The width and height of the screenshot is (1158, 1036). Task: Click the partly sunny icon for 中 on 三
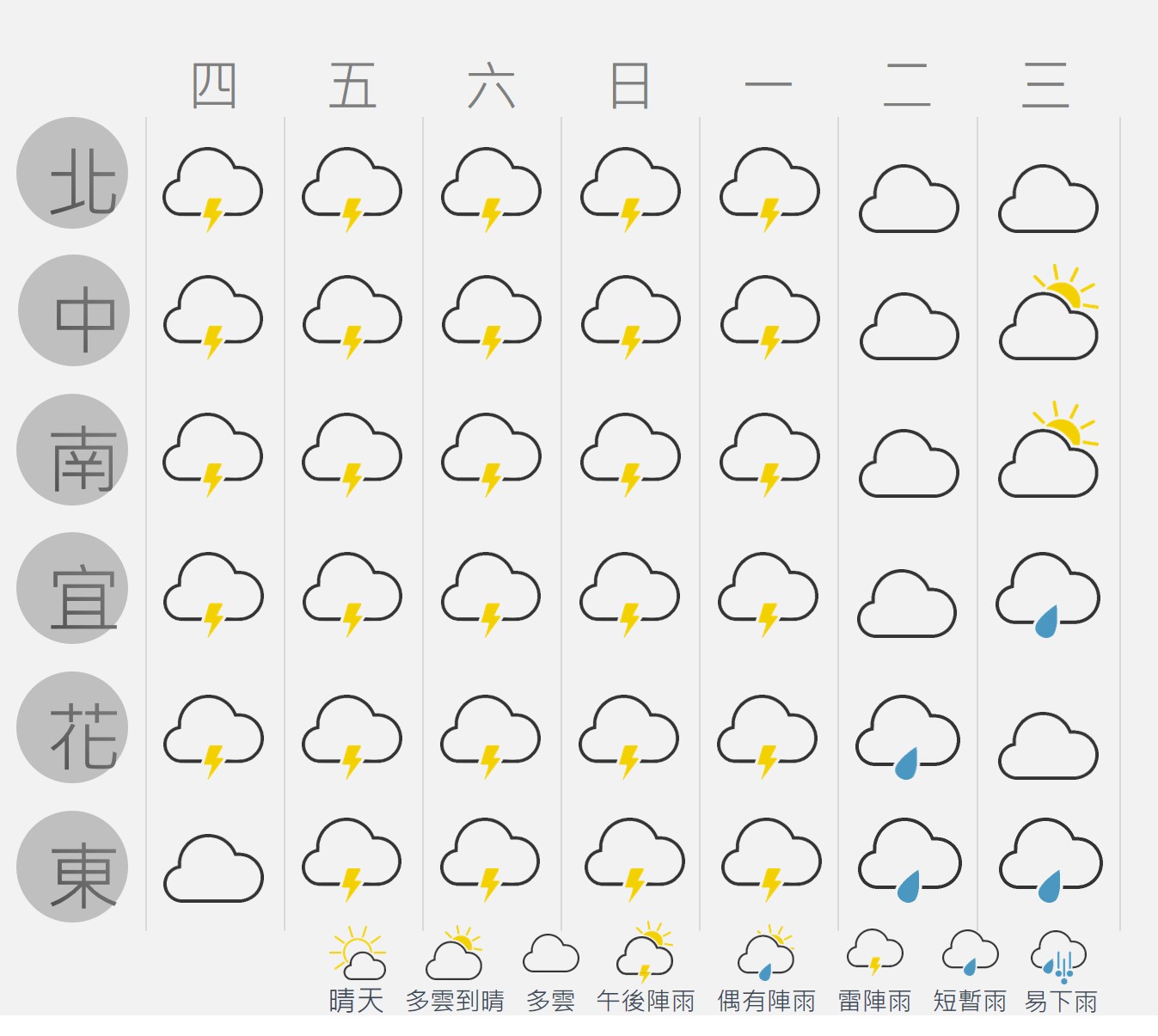click(x=1049, y=320)
